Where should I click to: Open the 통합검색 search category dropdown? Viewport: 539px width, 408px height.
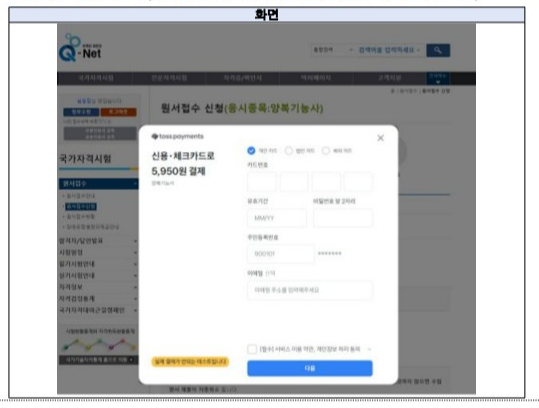coord(333,50)
